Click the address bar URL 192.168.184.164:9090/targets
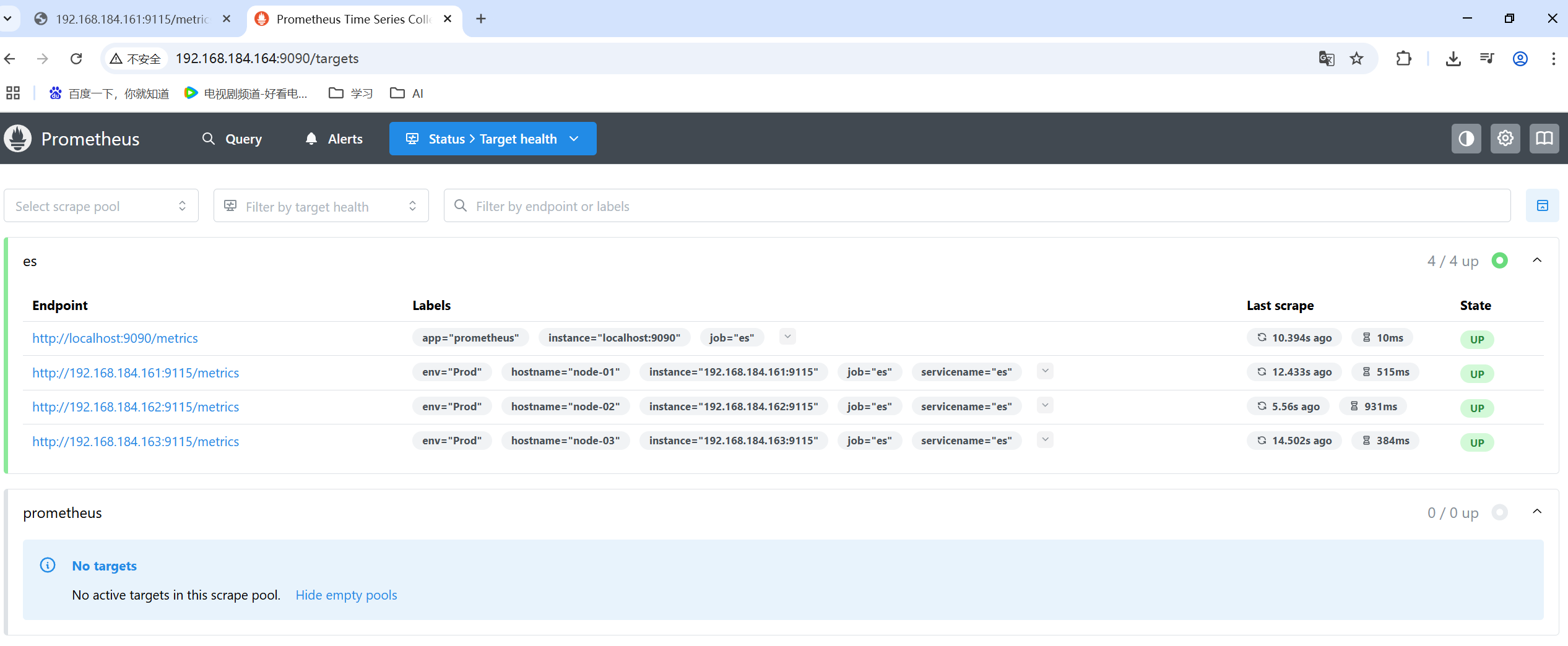This screenshot has width=1568, height=646. coord(267,58)
